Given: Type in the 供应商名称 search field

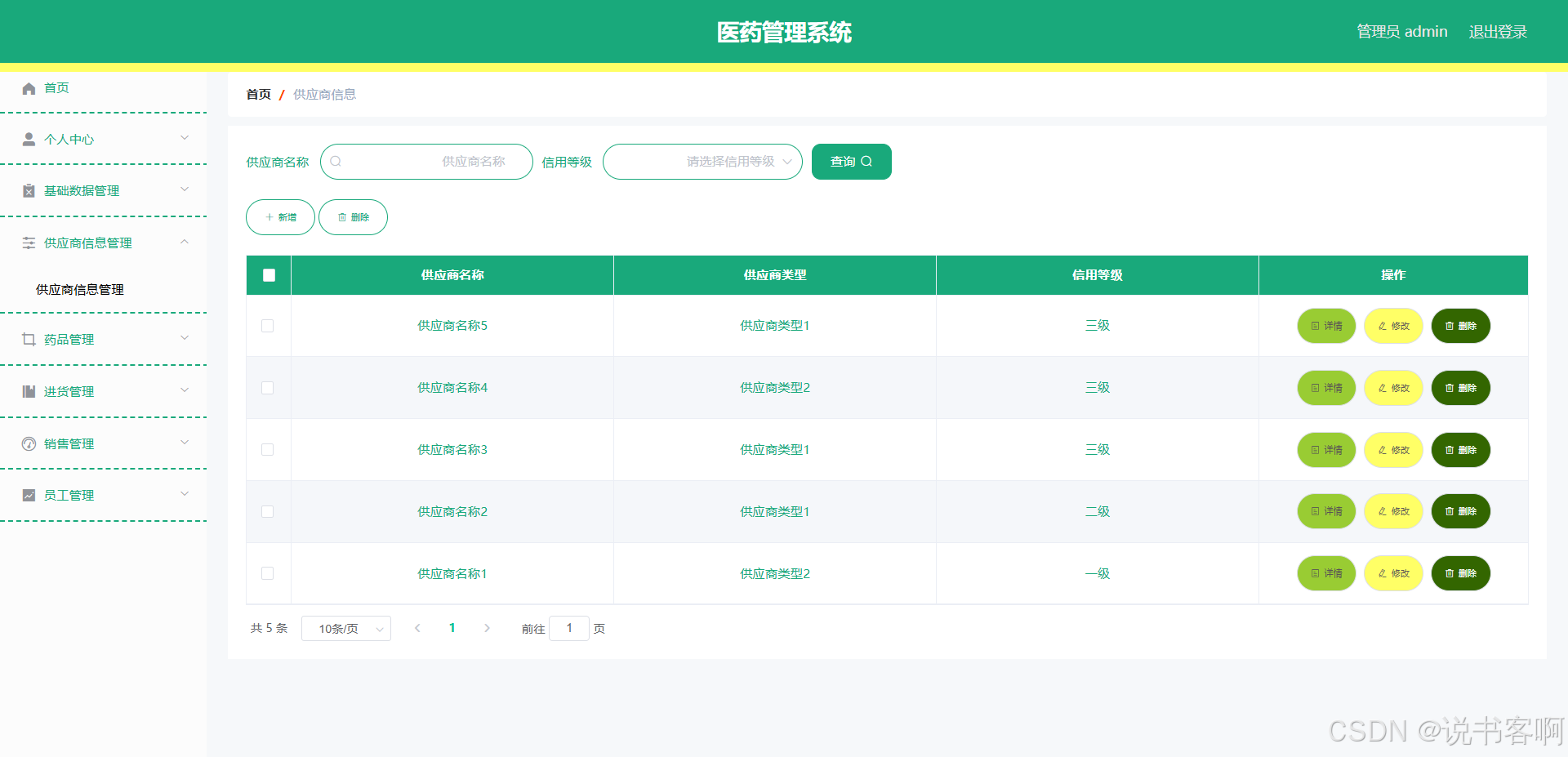Looking at the screenshot, I should [441, 161].
